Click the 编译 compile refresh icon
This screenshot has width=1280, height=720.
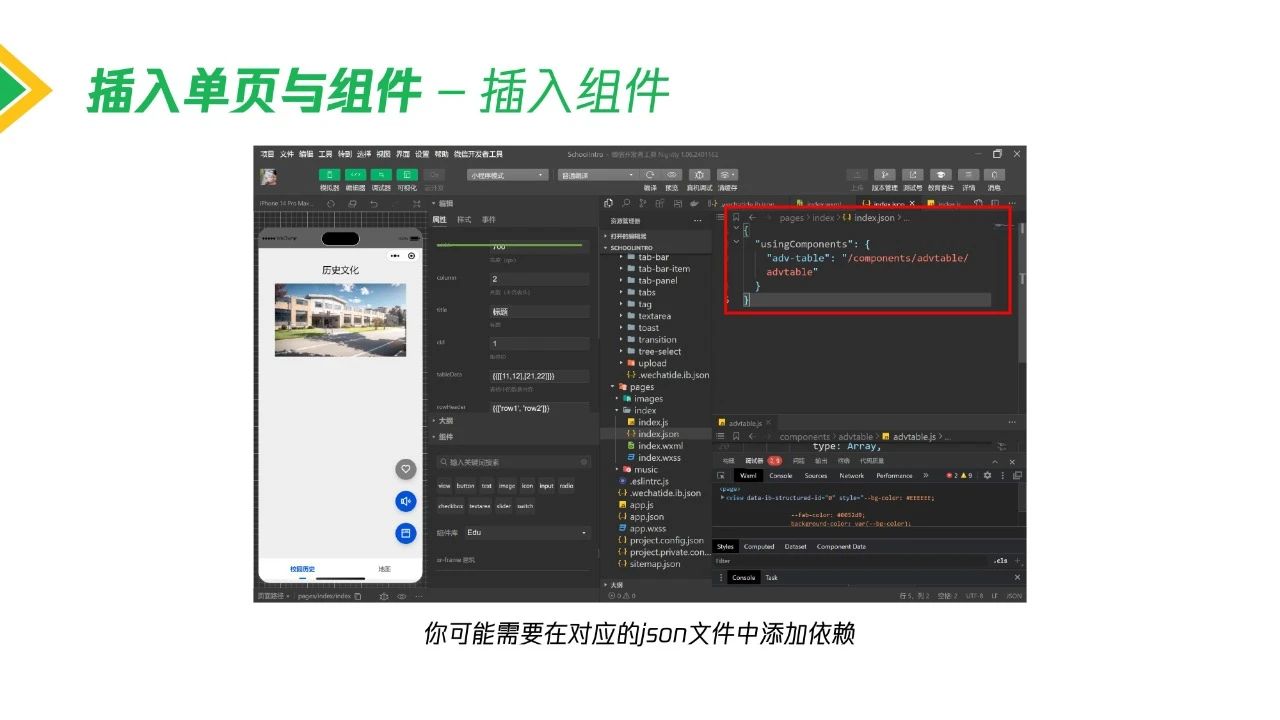(x=651, y=175)
